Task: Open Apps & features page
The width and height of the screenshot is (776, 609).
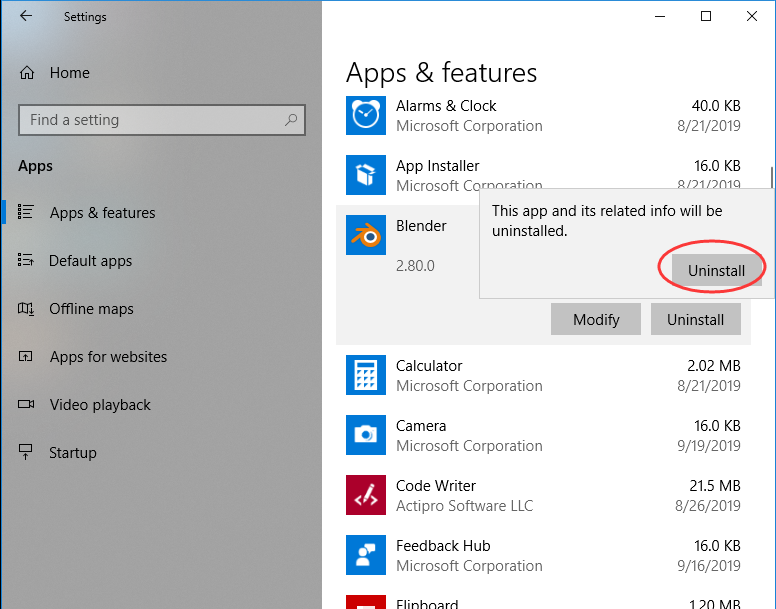Action: coord(102,213)
